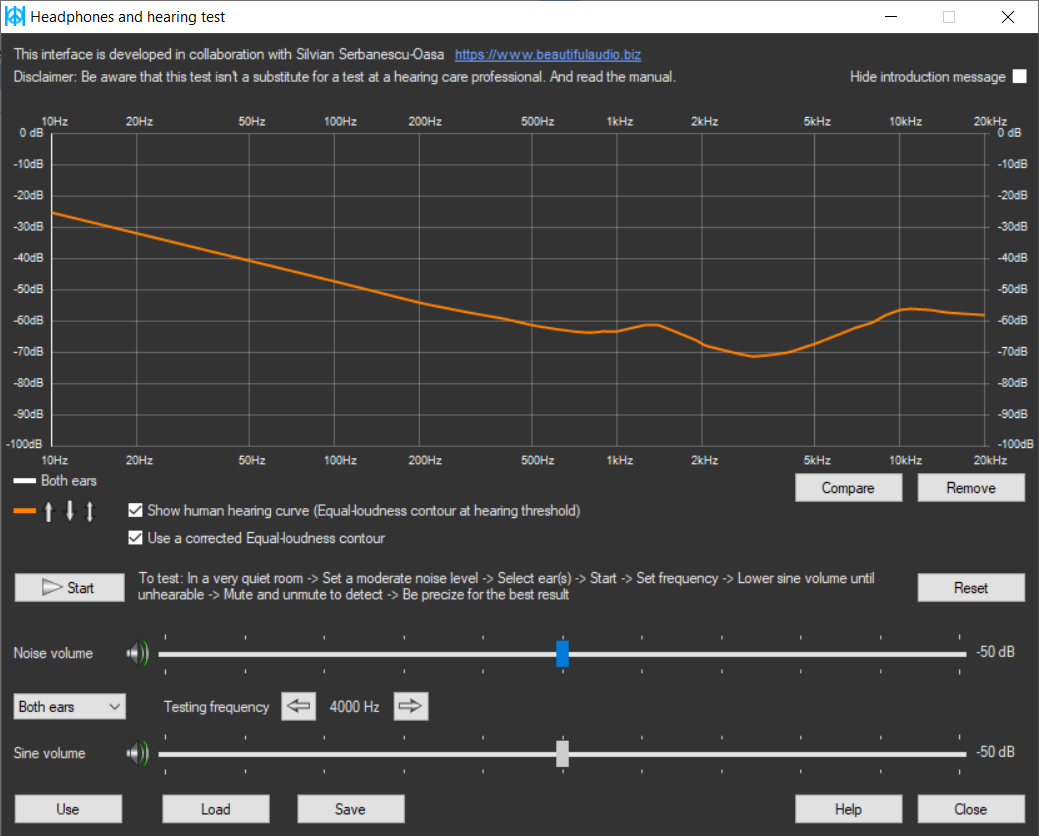The height and width of the screenshot is (836, 1039).
Task: Disable the corrected Equal-loudness contour
Action: click(136, 538)
